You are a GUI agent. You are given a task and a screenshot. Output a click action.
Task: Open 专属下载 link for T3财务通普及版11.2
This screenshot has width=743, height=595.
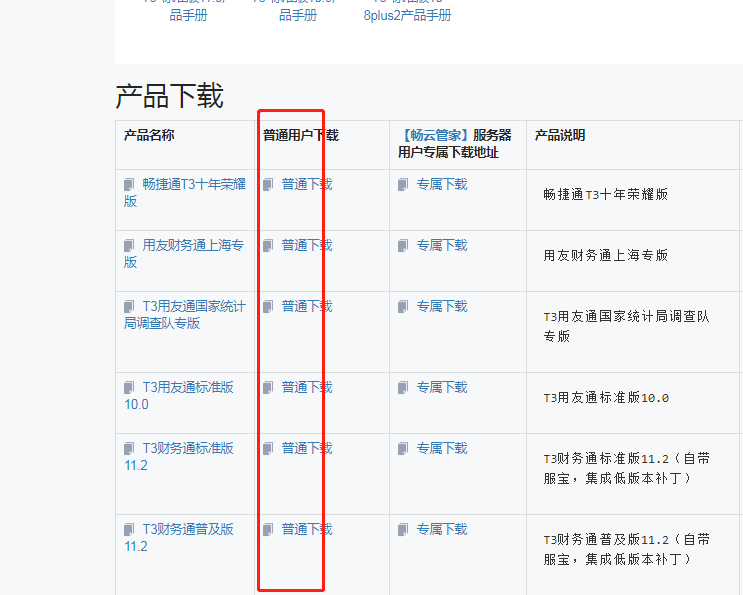(442, 529)
